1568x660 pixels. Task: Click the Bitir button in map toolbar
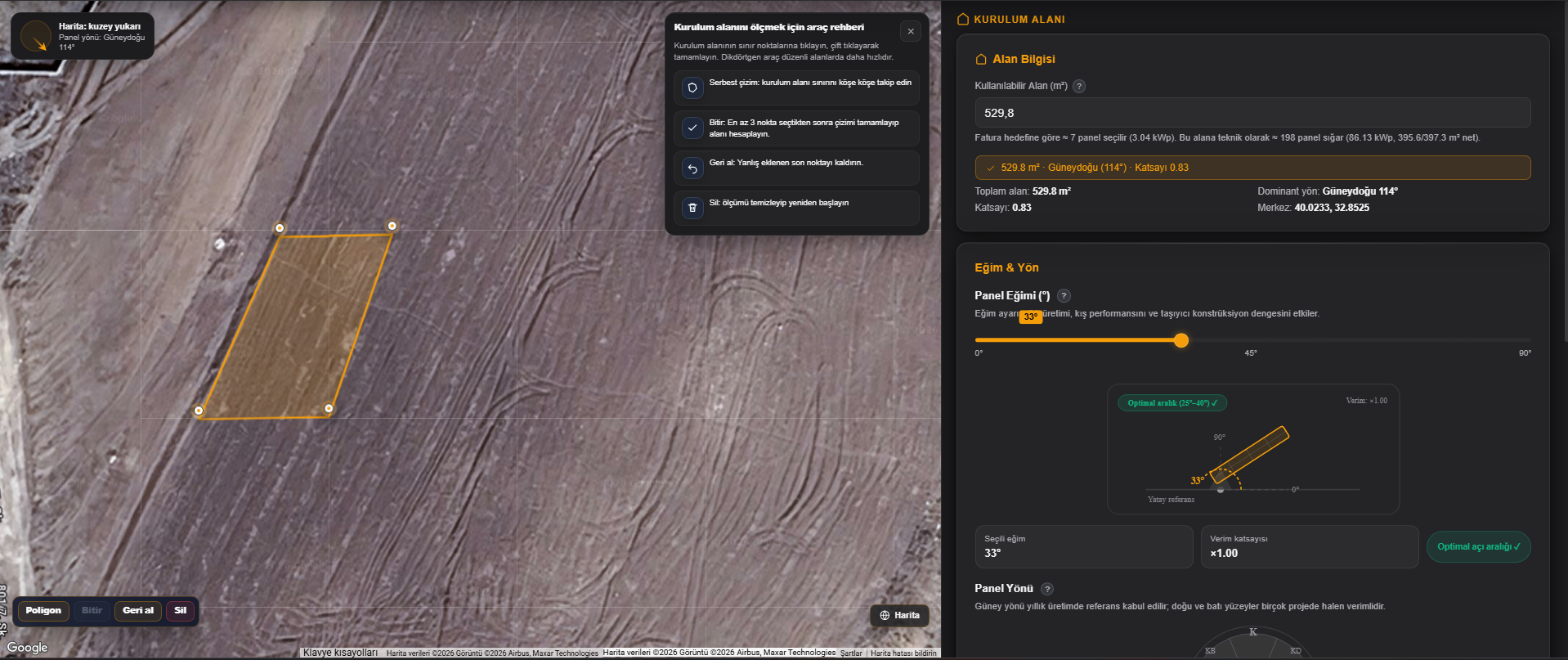[x=92, y=611]
